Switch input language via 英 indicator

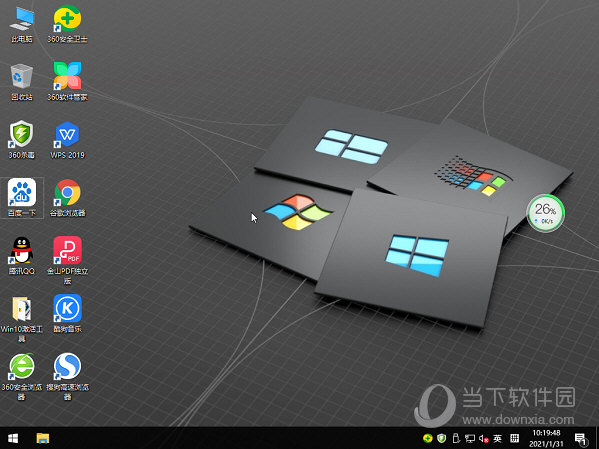click(x=497, y=438)
